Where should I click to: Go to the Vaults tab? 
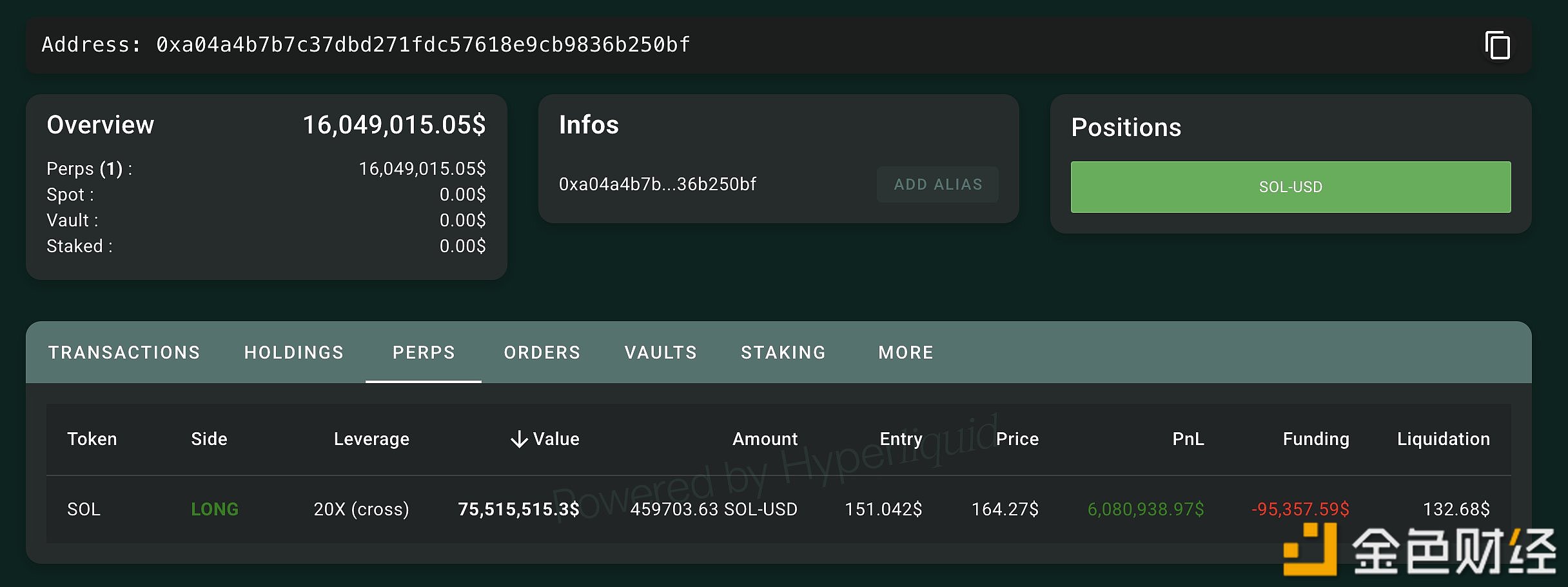point(661,352)
